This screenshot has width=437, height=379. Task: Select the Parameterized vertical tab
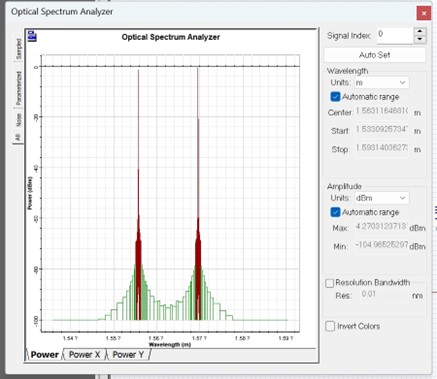click(19, 88)
